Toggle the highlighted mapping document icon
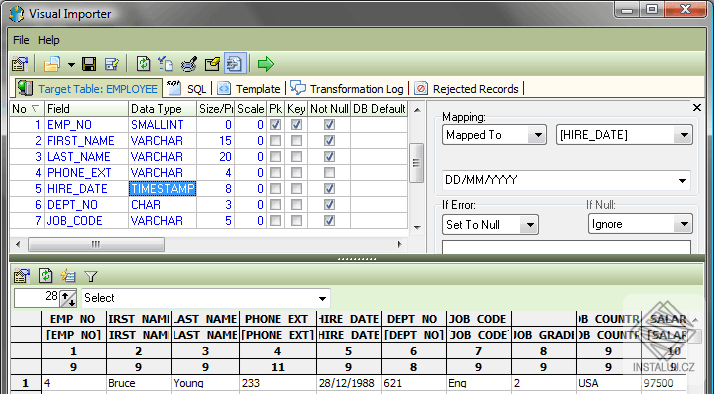Screen dimensions: 714x394 235,63
